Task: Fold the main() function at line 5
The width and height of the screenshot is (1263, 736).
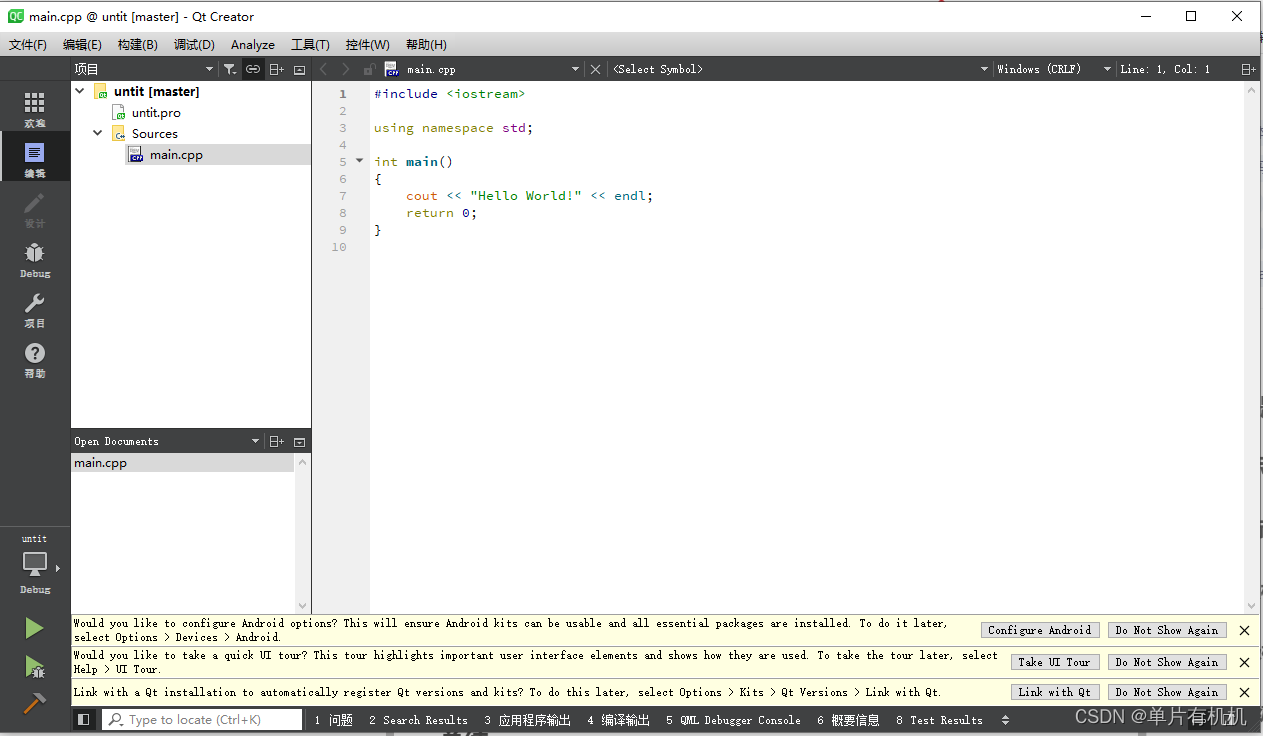Action: point(360,160)
